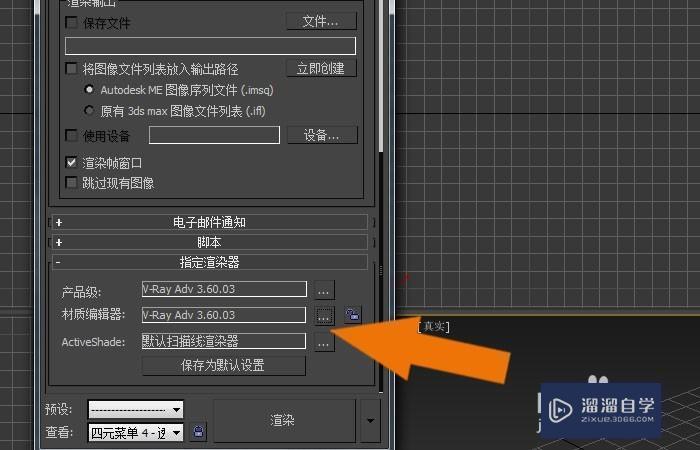This screenshot has width=700, height=450.
Task: Expand the 脚本 rollout
Action: pos(210,242)
